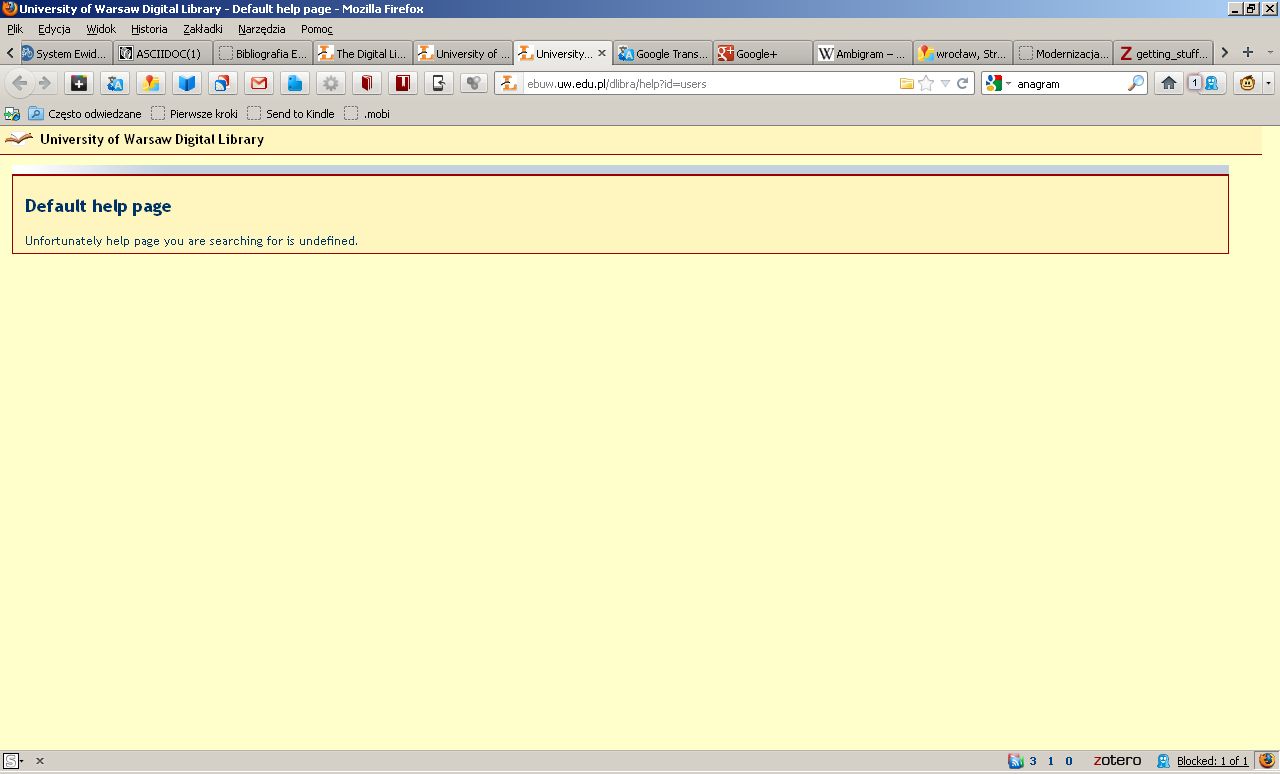The height and width of the screenshot is (774, 1280).
Task: Open the Gmail toolbar icon
Action: pyautogui.click(x=259, y=83)
